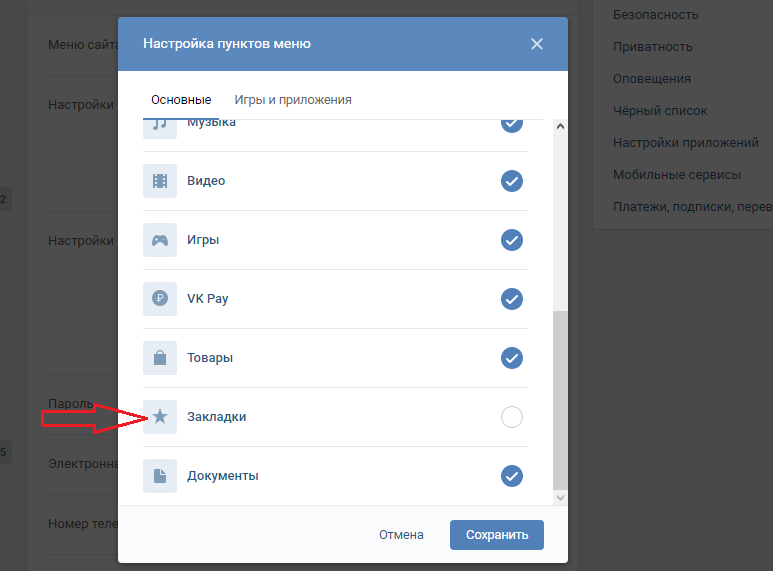Open Безопасность in the settings sidebar
Screen dimensions: 773x571
click(x=655, y=15)
